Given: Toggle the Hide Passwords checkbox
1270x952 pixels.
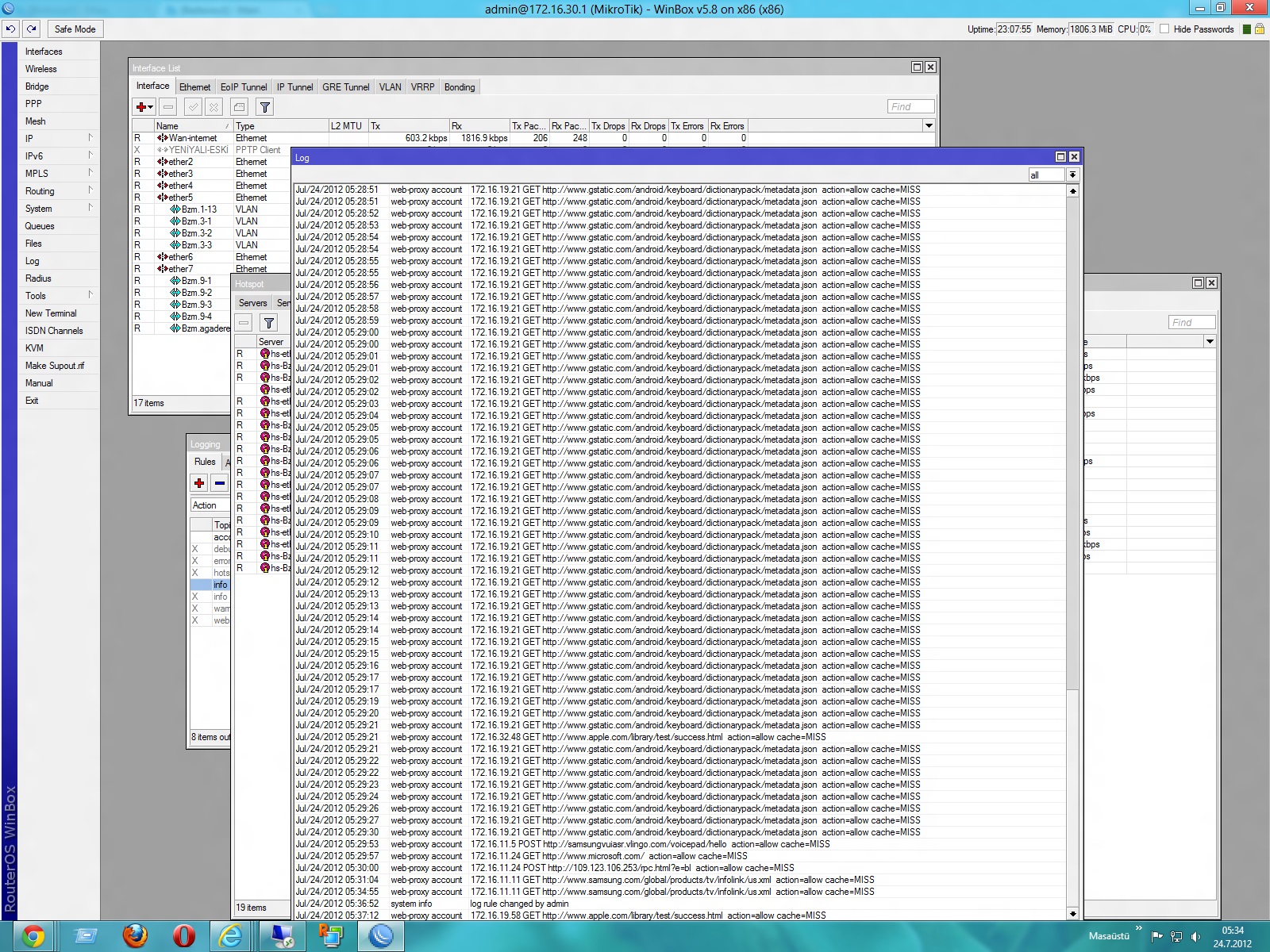Looking at the screenshot, I should click(1164, 29).
